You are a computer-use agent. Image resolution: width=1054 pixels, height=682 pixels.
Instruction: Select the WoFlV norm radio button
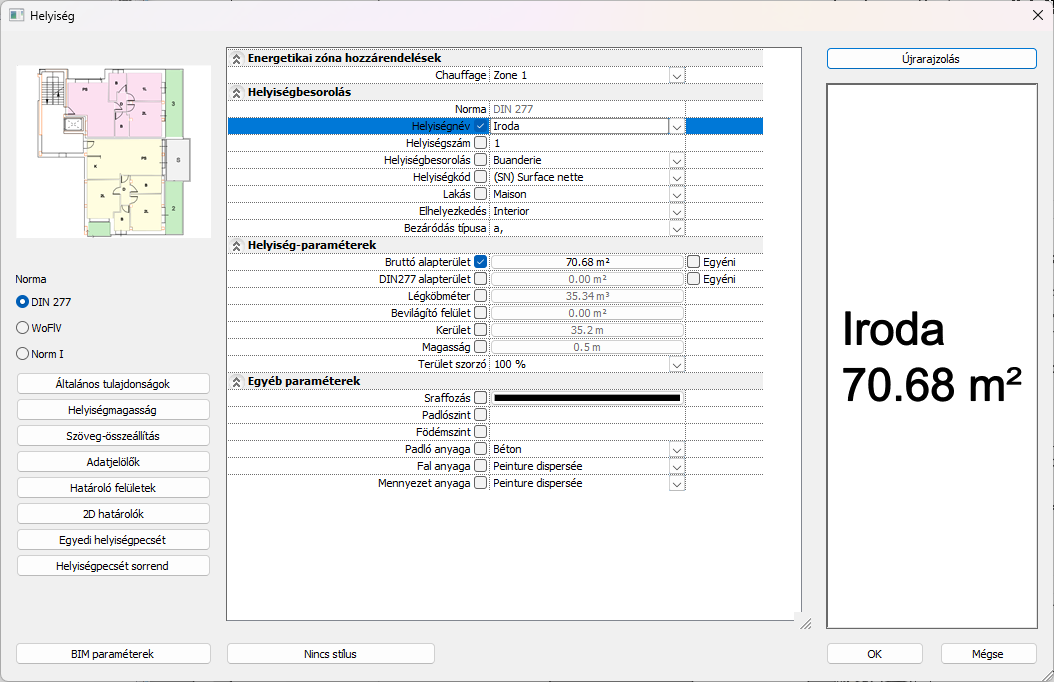pyautogui.click(x=23, y=327)
